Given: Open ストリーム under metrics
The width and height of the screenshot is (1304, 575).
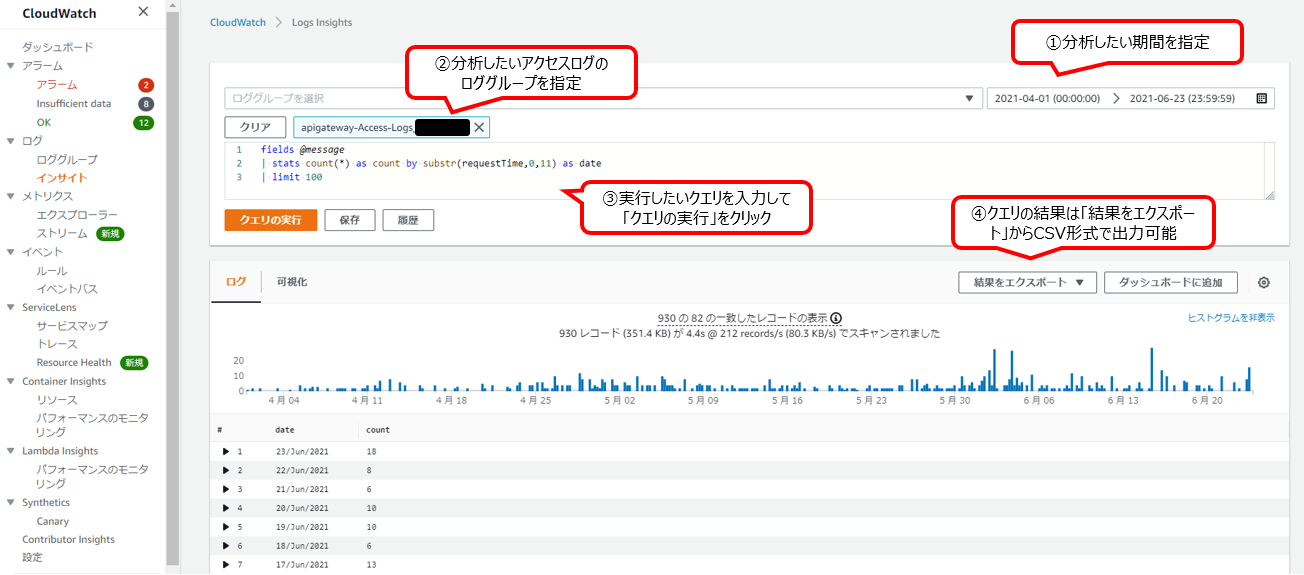Looking at the screenshot, I should pos(62,234).
